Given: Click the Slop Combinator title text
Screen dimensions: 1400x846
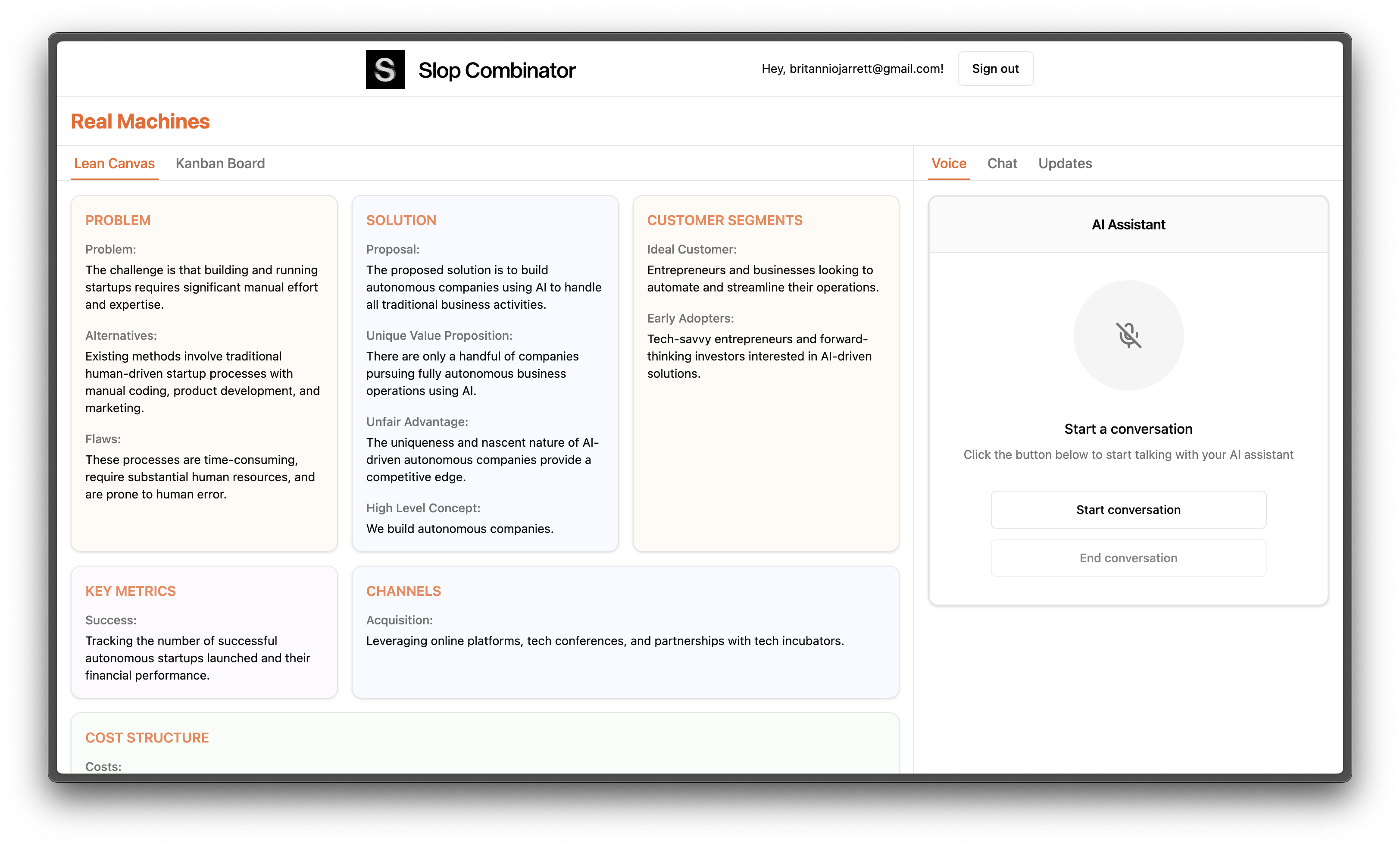Looking at the screenshot, I should pos(497,71).
